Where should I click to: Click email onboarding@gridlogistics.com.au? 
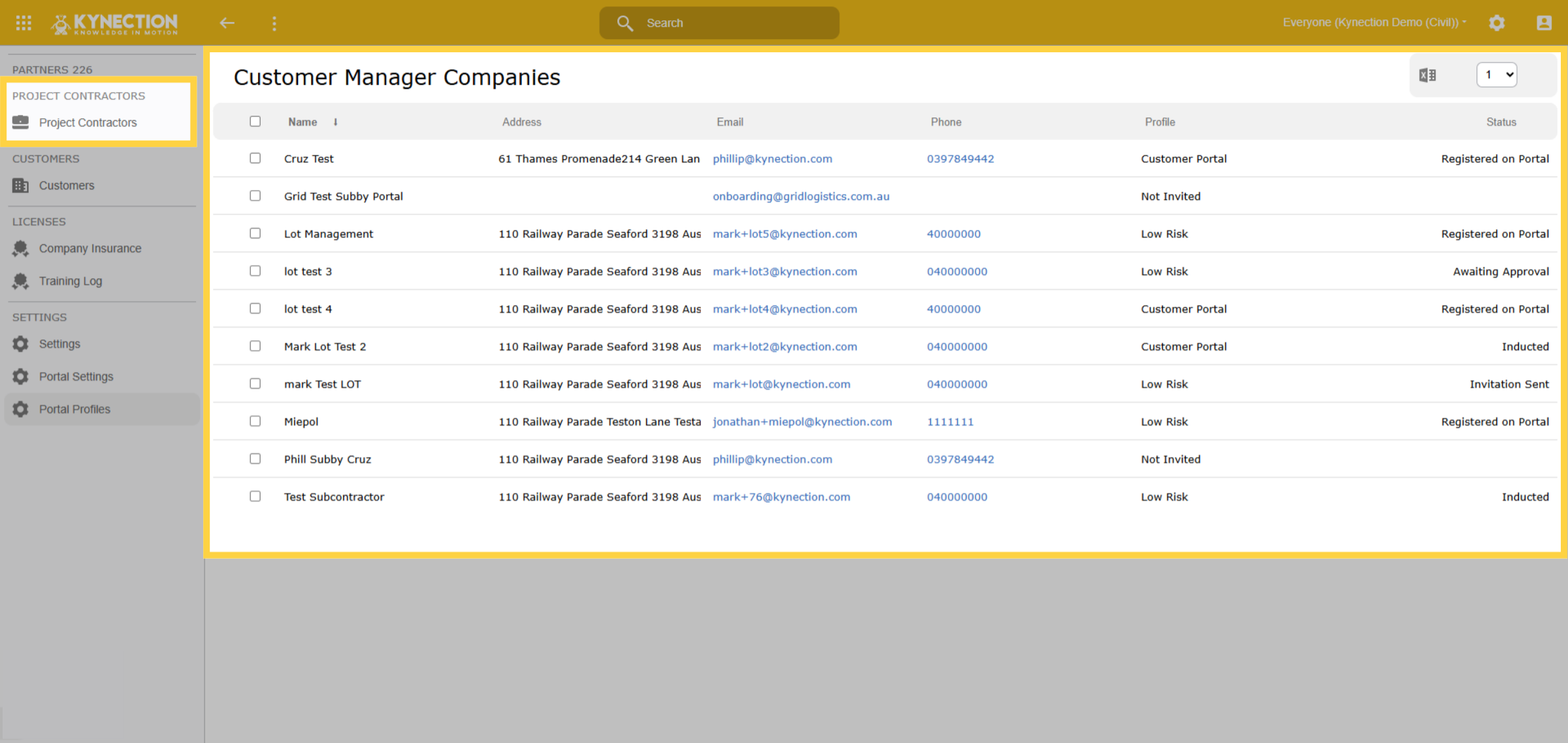pyautogui.click(x=801, y=196)
